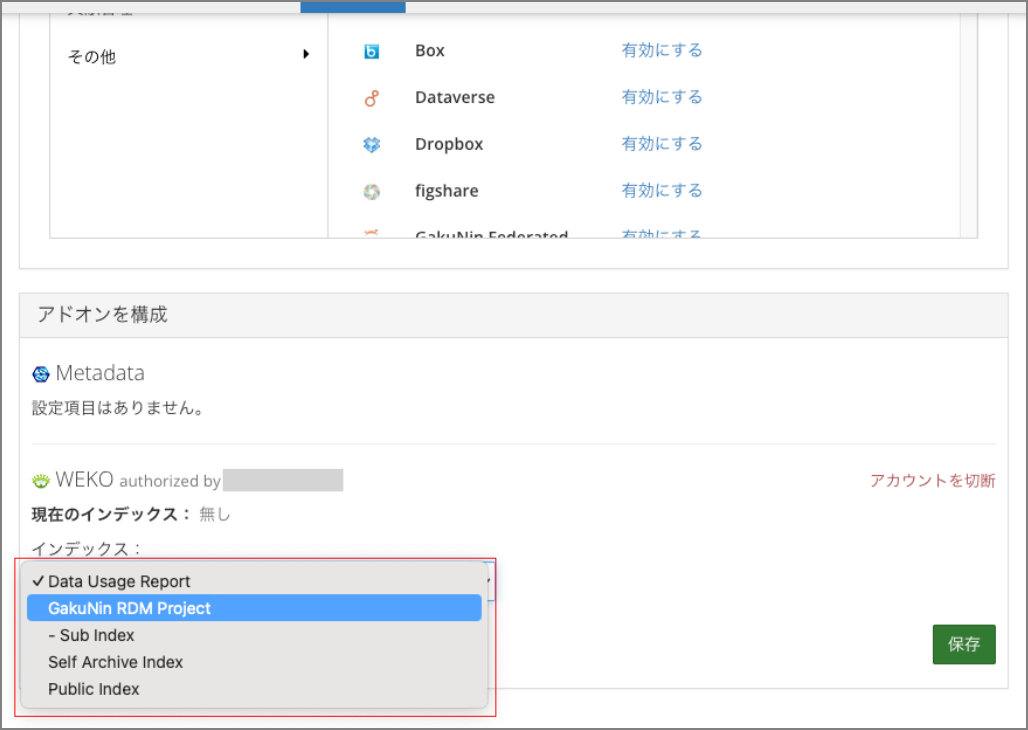Open the その他 addon category
The height and width of the screenshot is (730, 1028).
coord(92,57)
